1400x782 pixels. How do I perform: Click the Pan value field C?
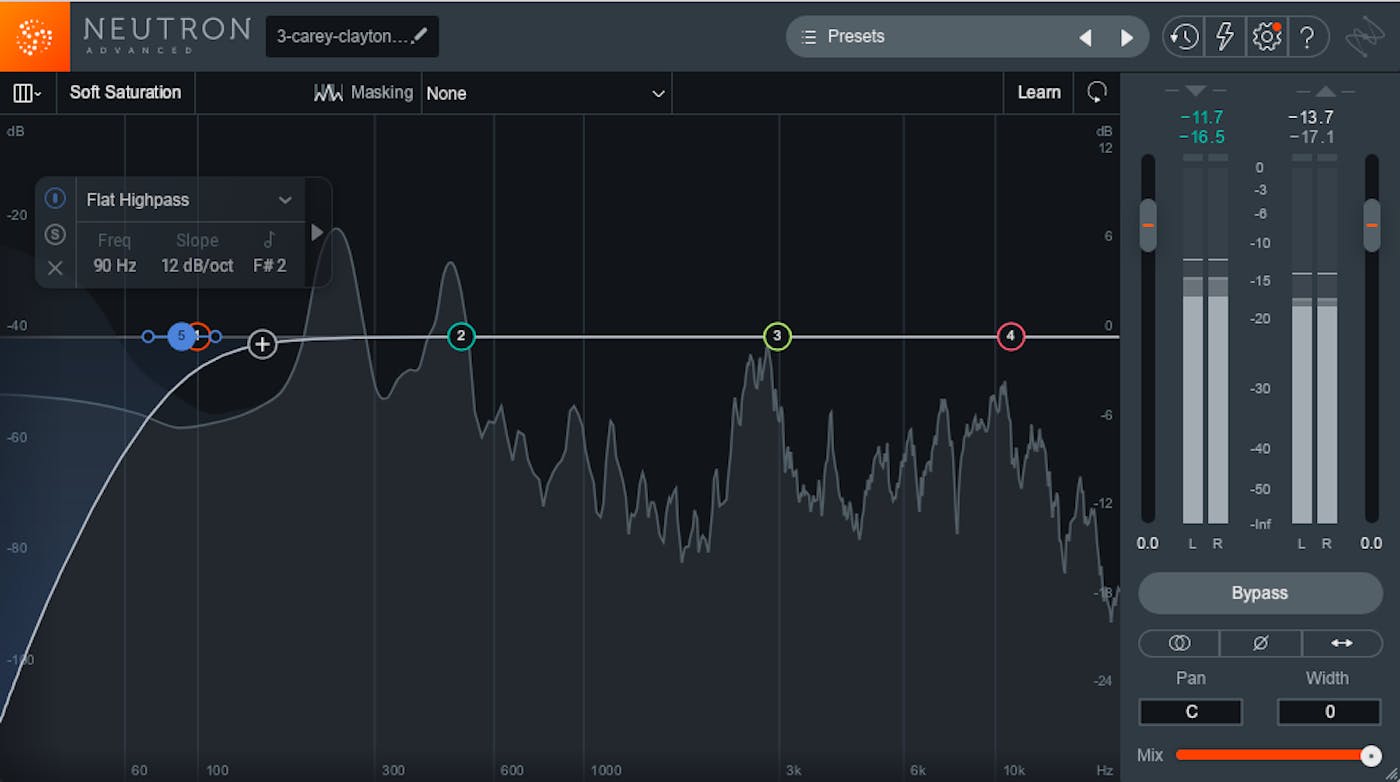[1191, 712]
